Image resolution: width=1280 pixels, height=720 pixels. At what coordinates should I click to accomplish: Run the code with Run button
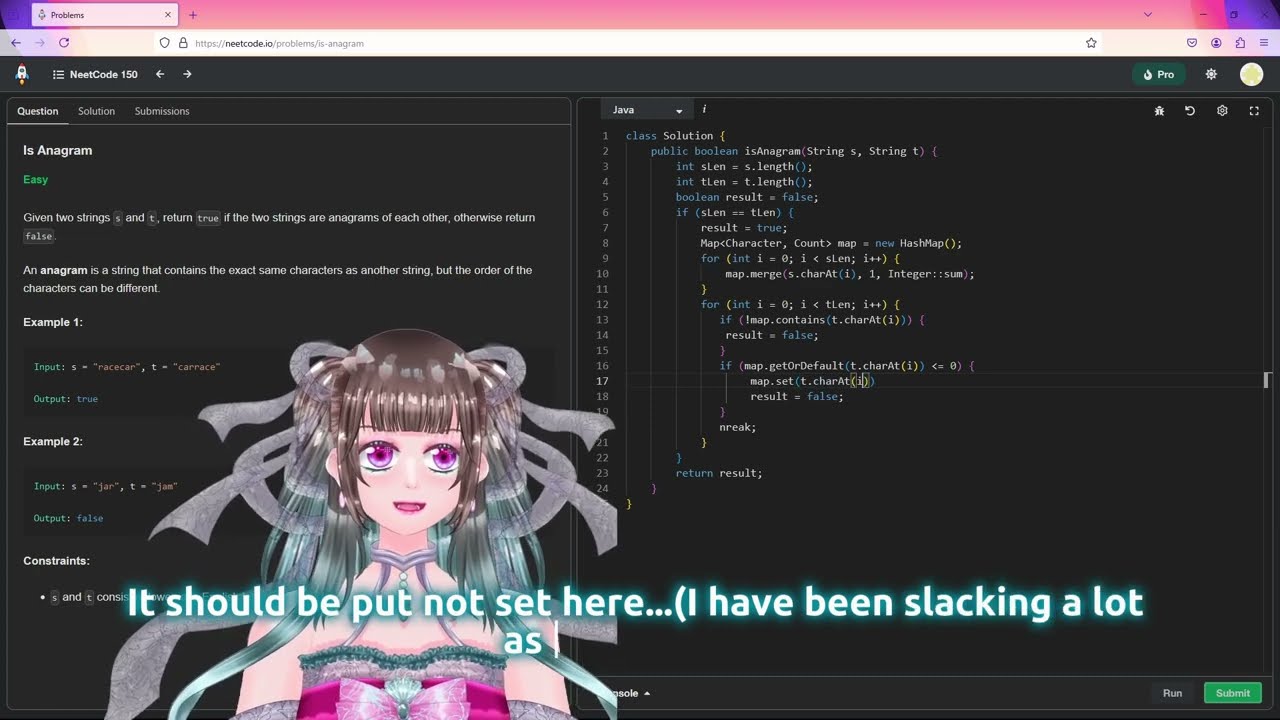[x=1172, y=693]
